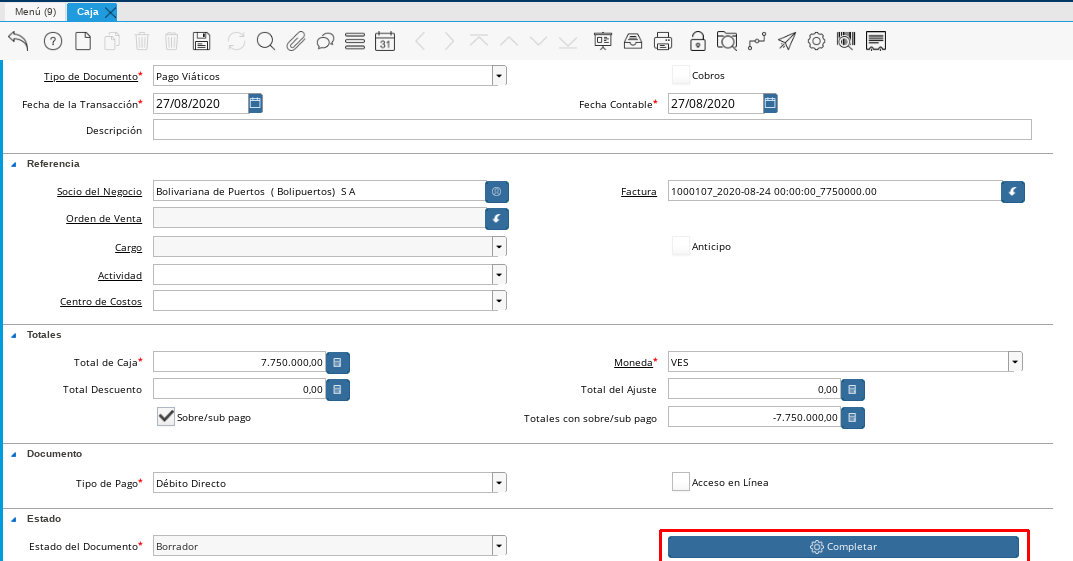Open the Help question mark icon

(53, 41)
